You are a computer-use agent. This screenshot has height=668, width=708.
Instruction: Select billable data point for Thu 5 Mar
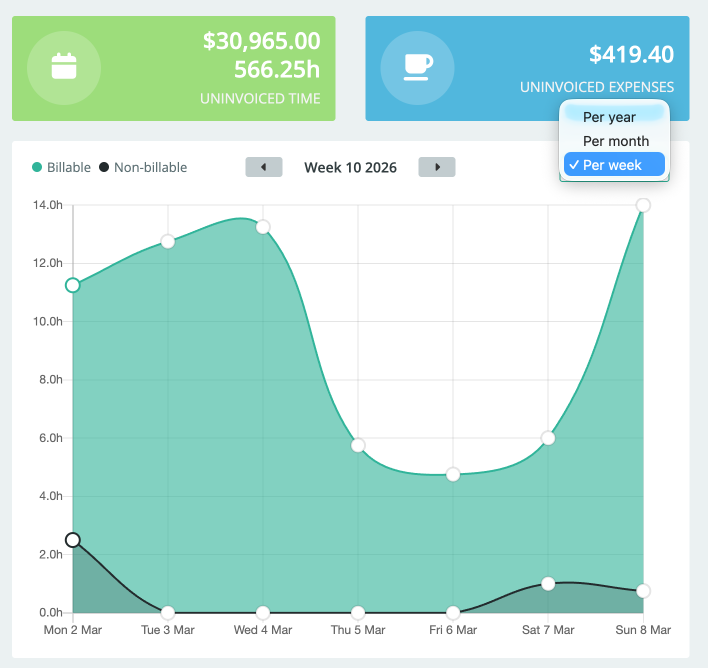358,445
